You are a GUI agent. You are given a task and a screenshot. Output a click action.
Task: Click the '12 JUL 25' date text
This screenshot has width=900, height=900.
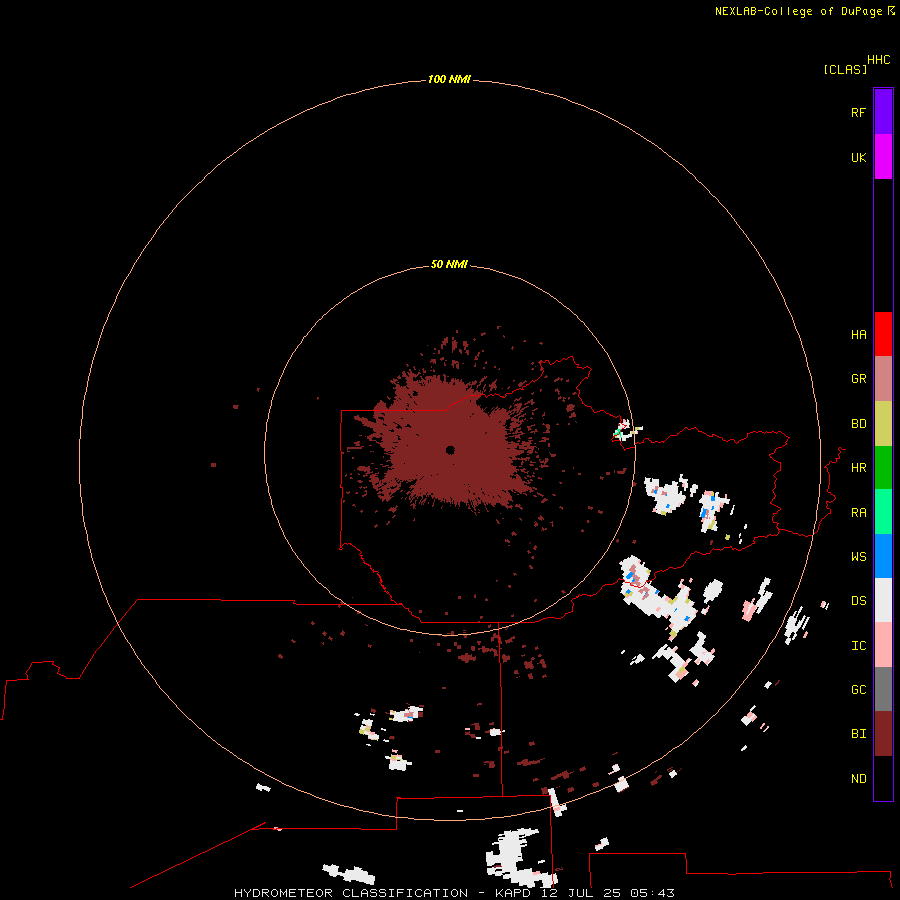580,893
